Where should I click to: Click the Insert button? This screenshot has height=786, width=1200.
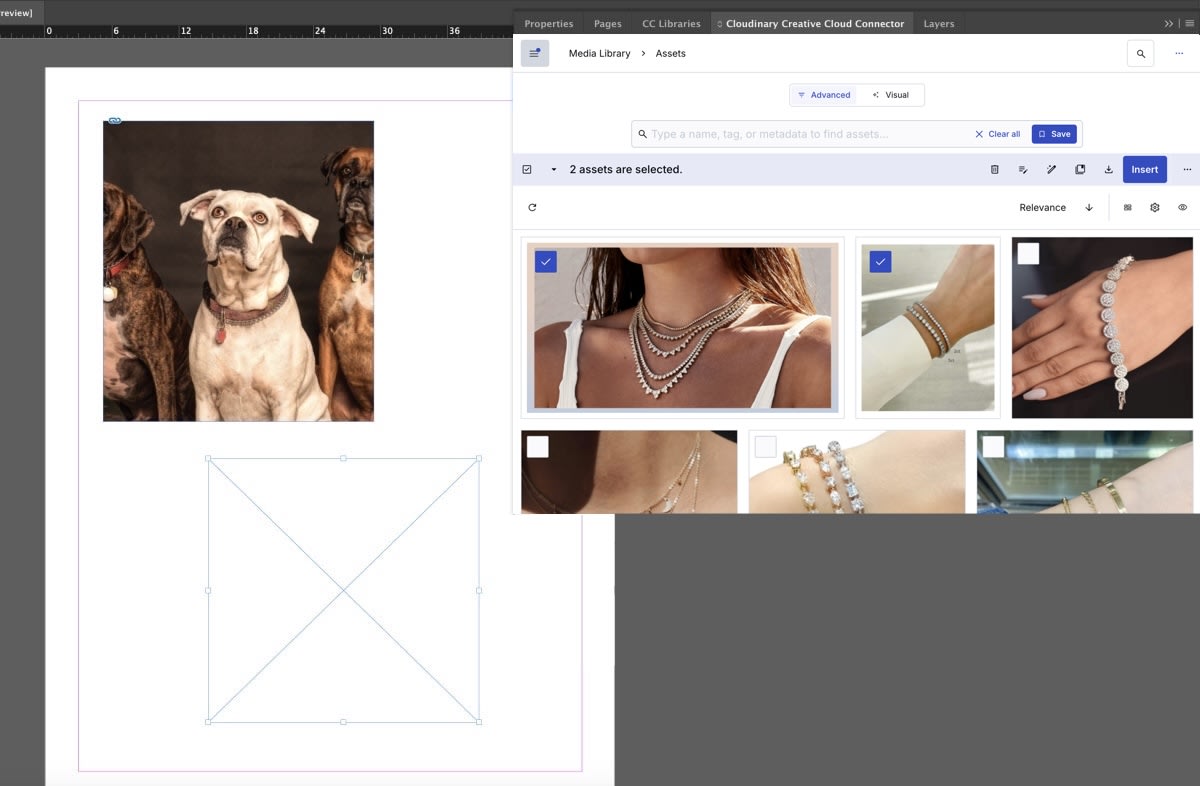(1144, 169)
